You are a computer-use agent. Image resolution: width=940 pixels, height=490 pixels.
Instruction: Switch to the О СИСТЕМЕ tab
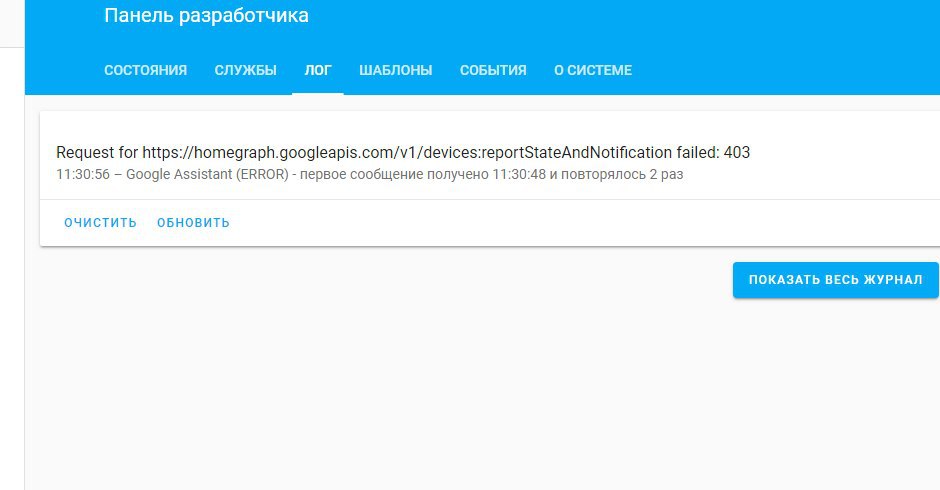pos(593,70)
